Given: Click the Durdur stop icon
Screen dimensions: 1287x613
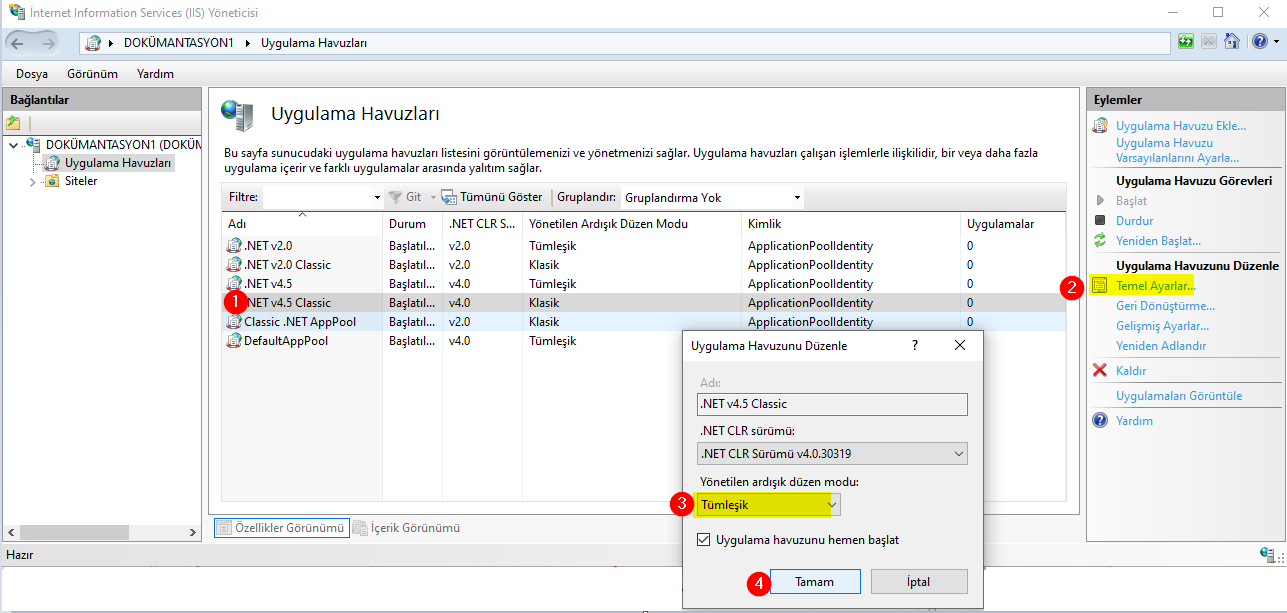Looking at the screenshot, I should click(x=1100, y=220).
